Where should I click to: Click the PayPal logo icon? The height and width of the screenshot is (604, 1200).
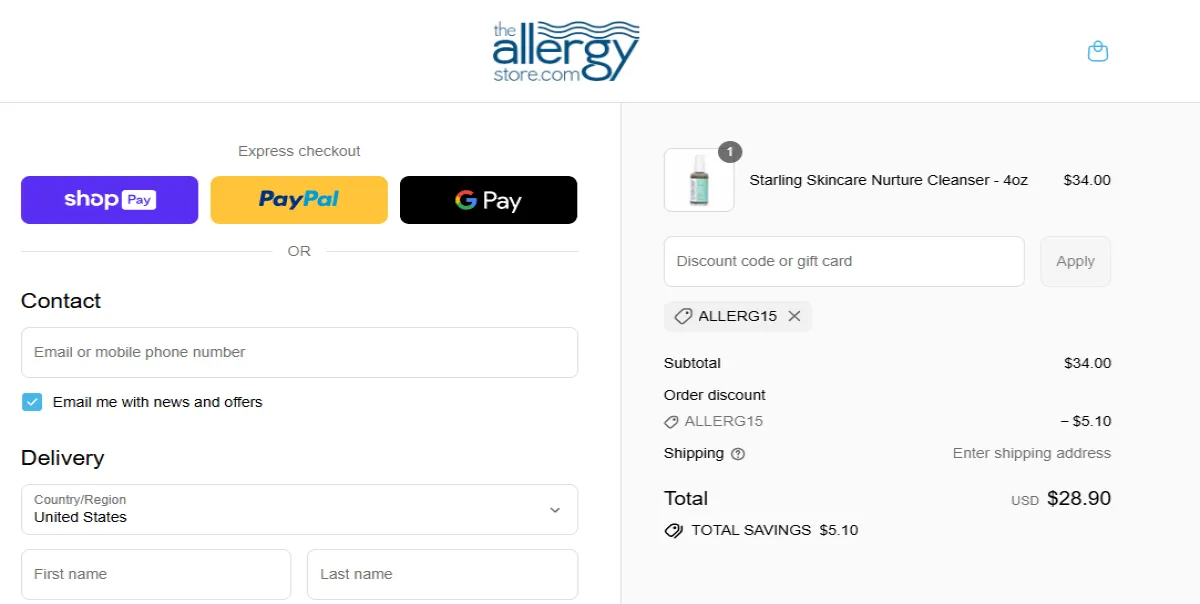pos(298,200)
